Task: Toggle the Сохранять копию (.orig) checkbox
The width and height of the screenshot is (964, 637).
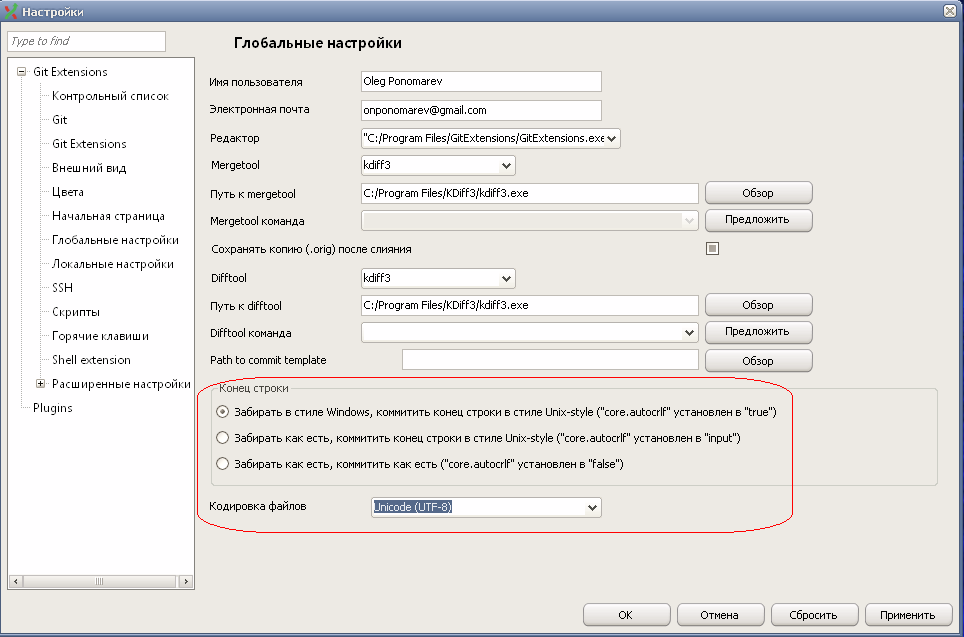Action: tap(712, 249)
